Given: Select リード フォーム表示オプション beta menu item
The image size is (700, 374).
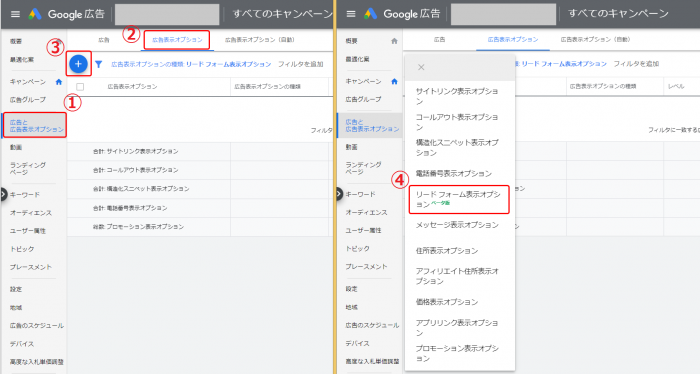Looking at the screenshot, I should point(459,199).
